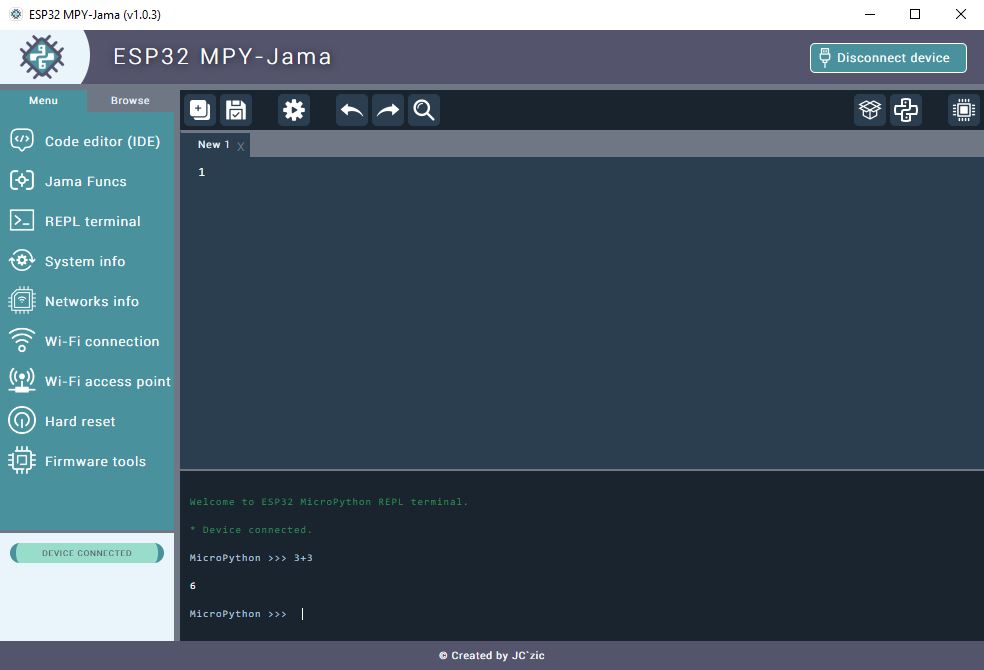The image size is (984, 670).
Task: Open Jama Funcs menu item
Action: point(87,181)
